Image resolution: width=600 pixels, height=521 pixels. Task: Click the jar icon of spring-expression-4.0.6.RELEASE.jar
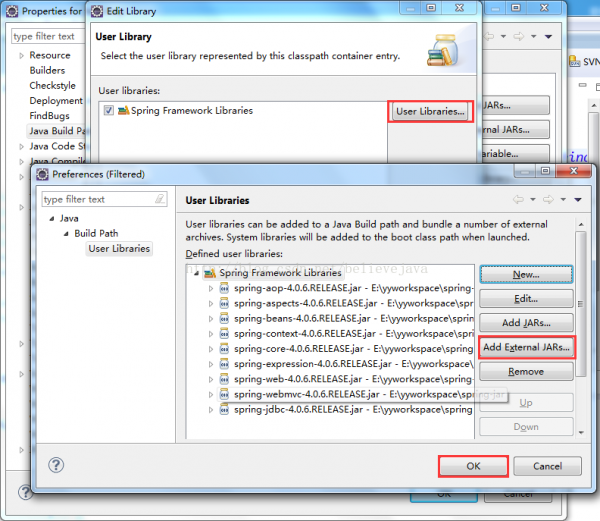[224, 364]
